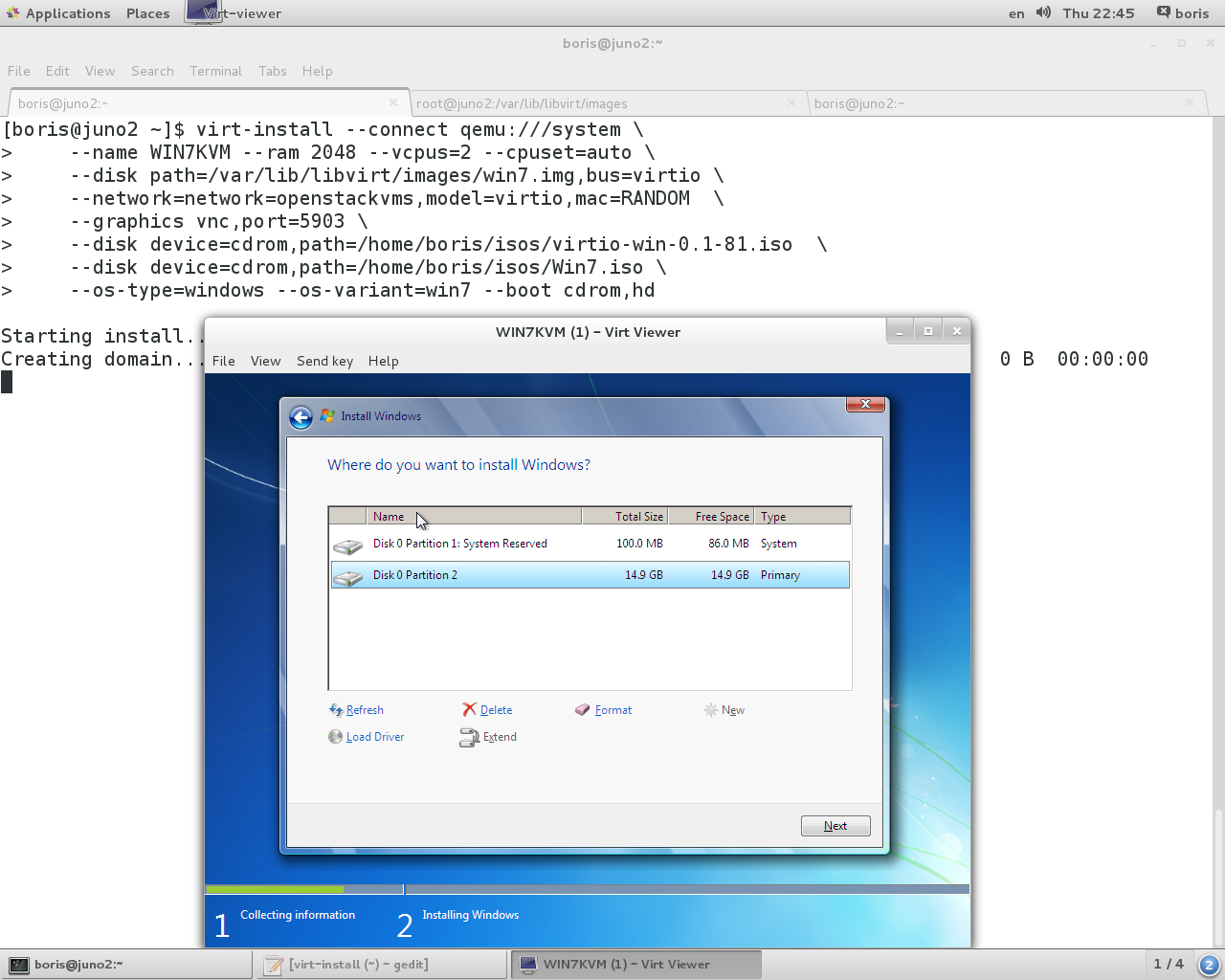Open the File menu in Virt Viewer
The height and width of the screenshot is (980, 1225).
224,361
